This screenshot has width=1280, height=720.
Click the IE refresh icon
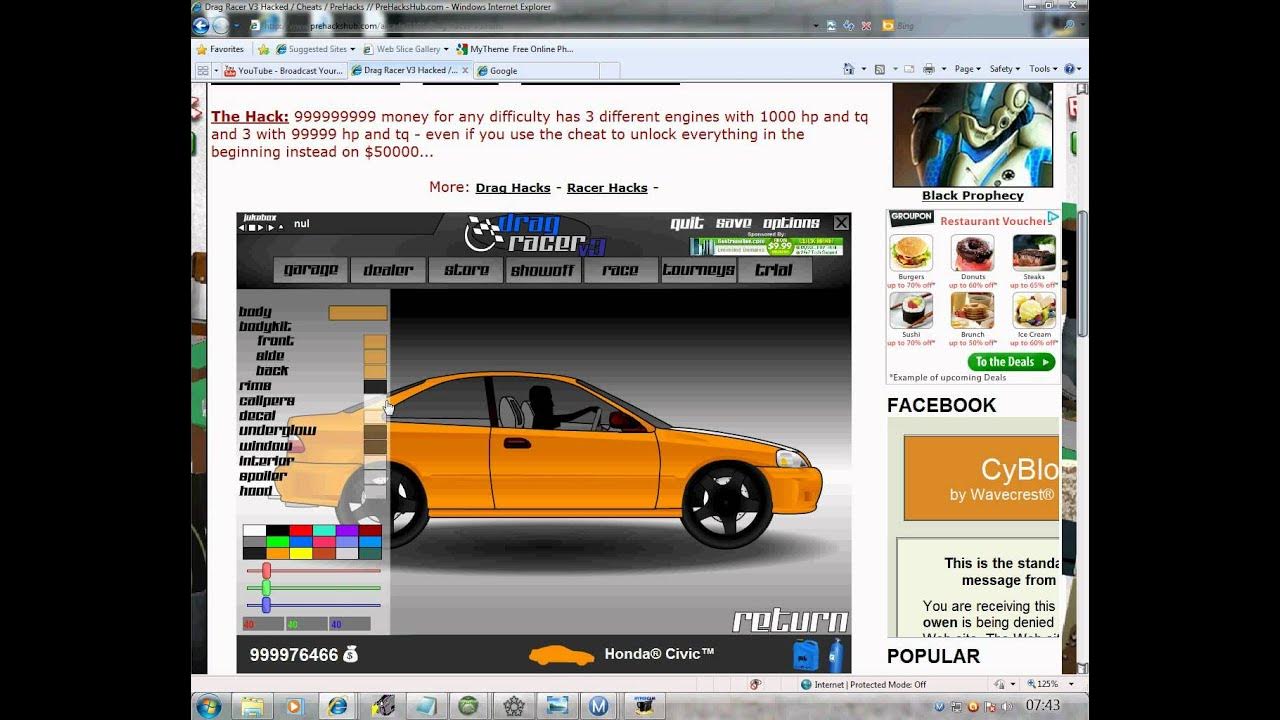[x=848, y=26]
